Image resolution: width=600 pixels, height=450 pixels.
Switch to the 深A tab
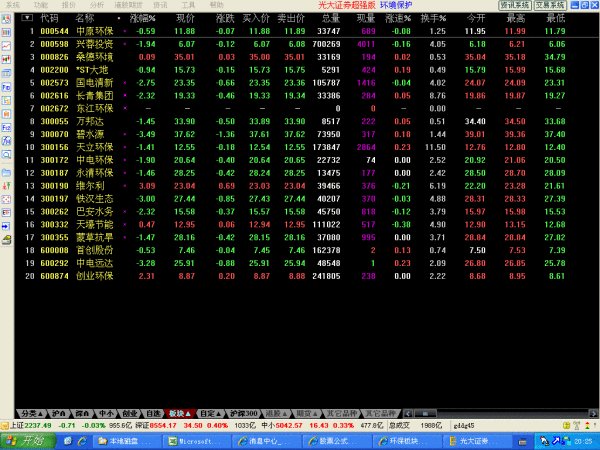[82, 413]
